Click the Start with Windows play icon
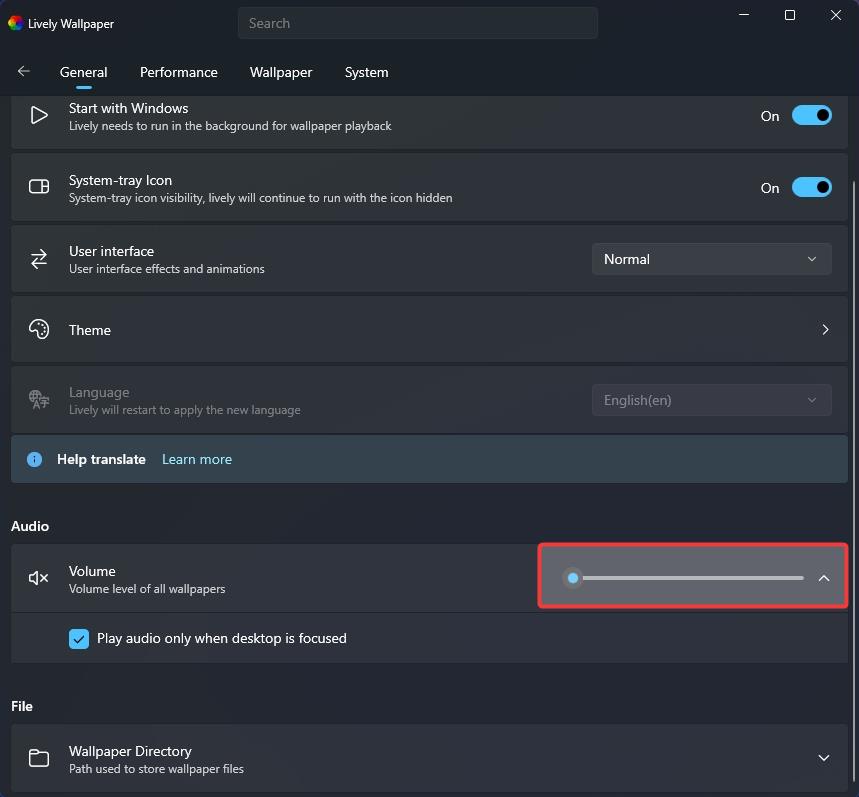859x797 pixels. coord(39,116)
